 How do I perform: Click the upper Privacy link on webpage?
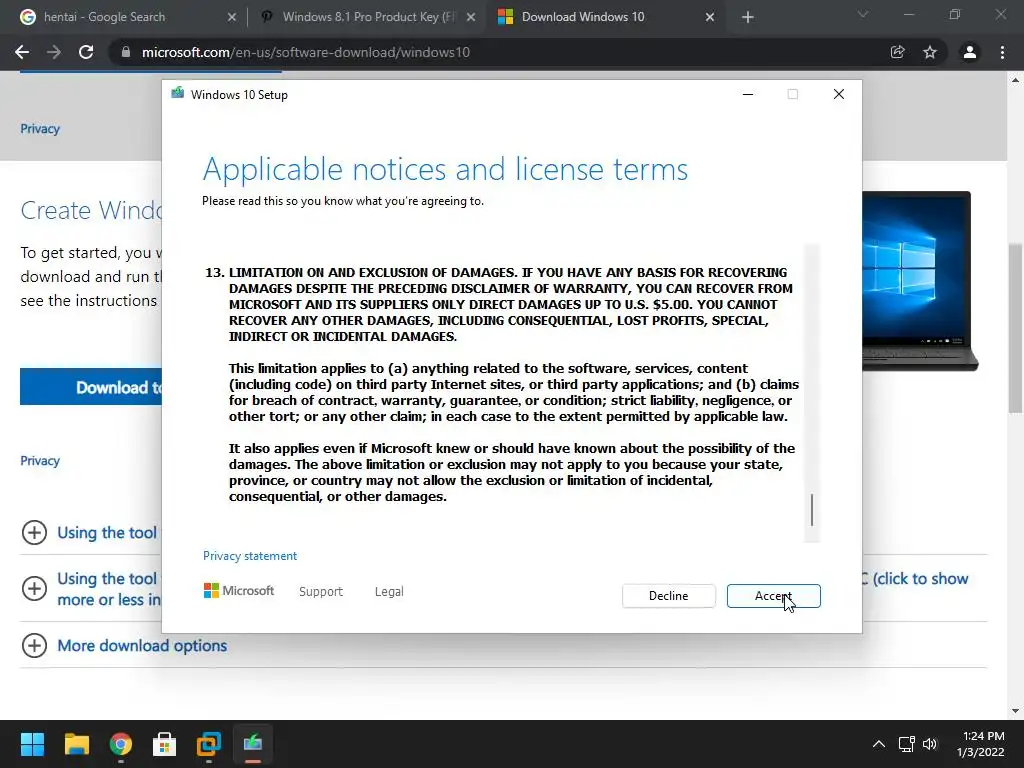click(40, 129)
